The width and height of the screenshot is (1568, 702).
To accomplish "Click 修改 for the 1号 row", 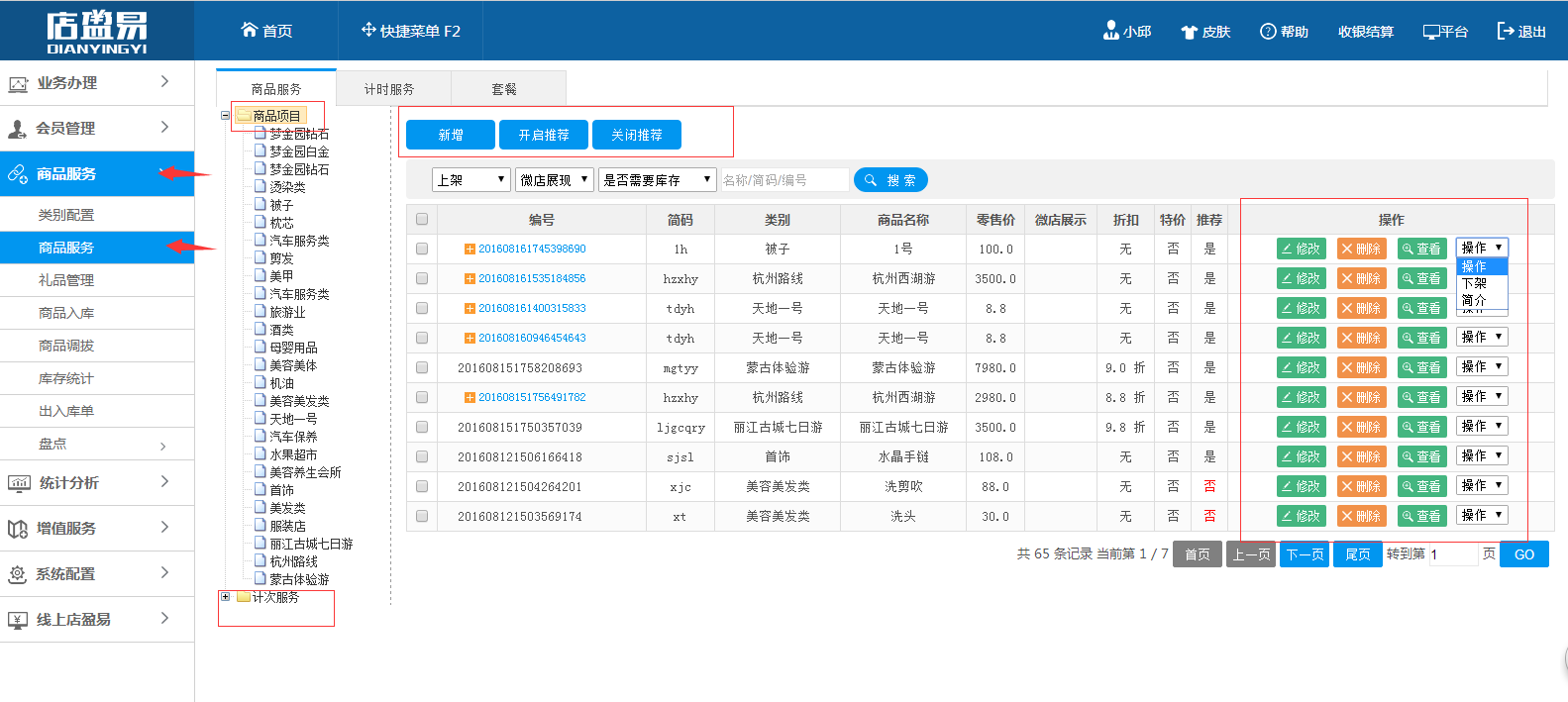I will (x=1301, y=249).
